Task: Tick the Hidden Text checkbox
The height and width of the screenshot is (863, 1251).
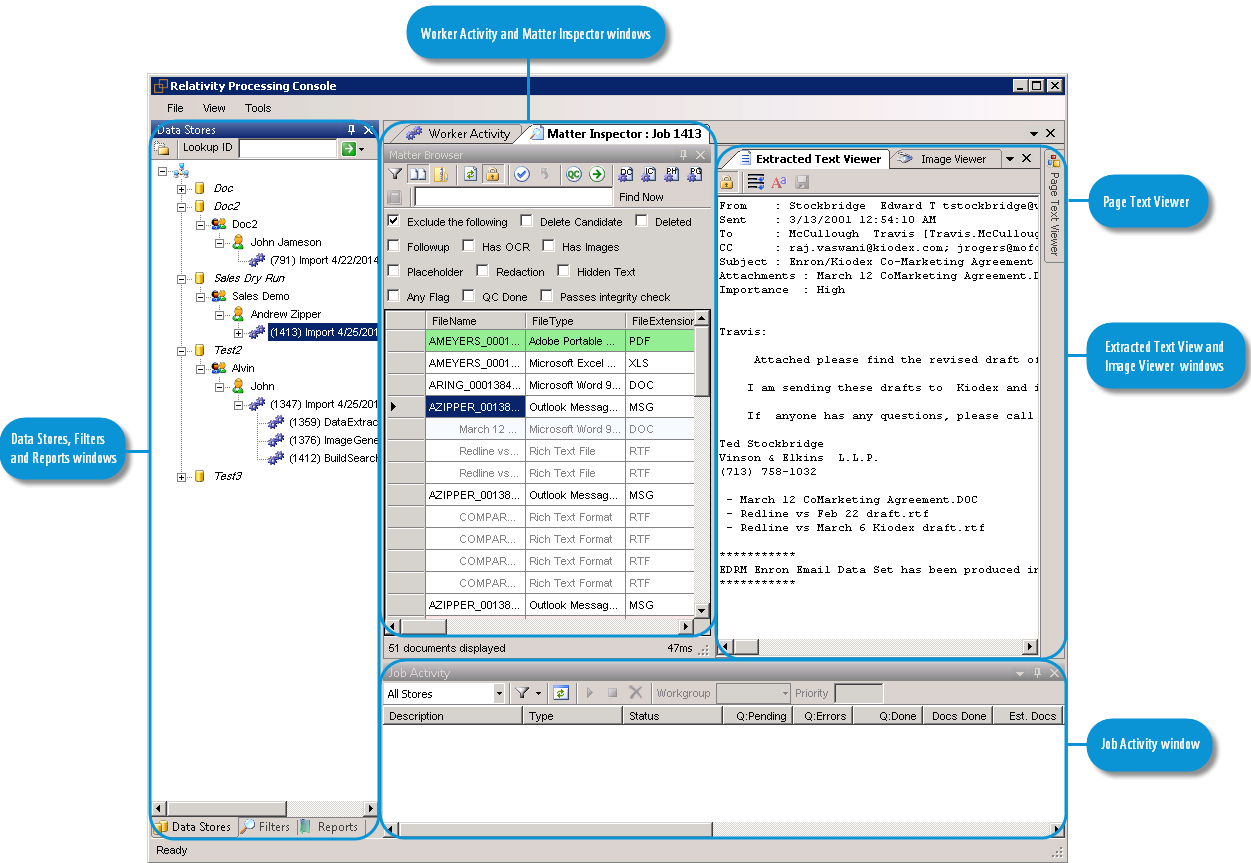Action: pos(564,271)
